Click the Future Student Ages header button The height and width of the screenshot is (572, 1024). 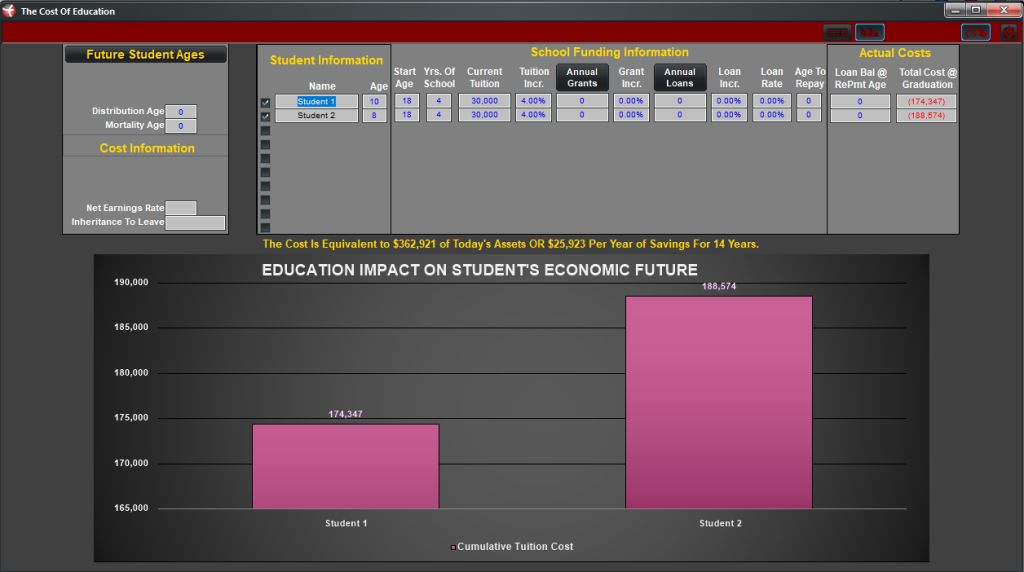(146, 54)
